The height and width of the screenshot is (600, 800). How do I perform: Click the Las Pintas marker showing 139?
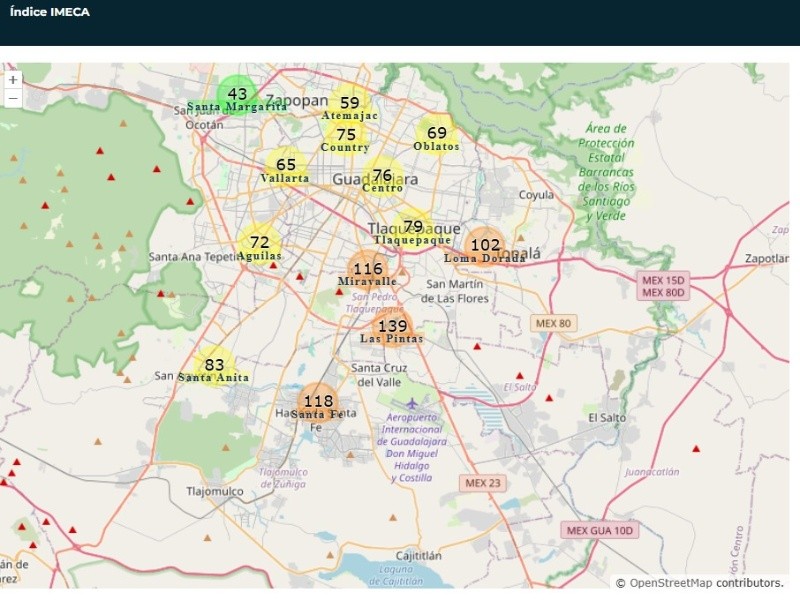392,327
